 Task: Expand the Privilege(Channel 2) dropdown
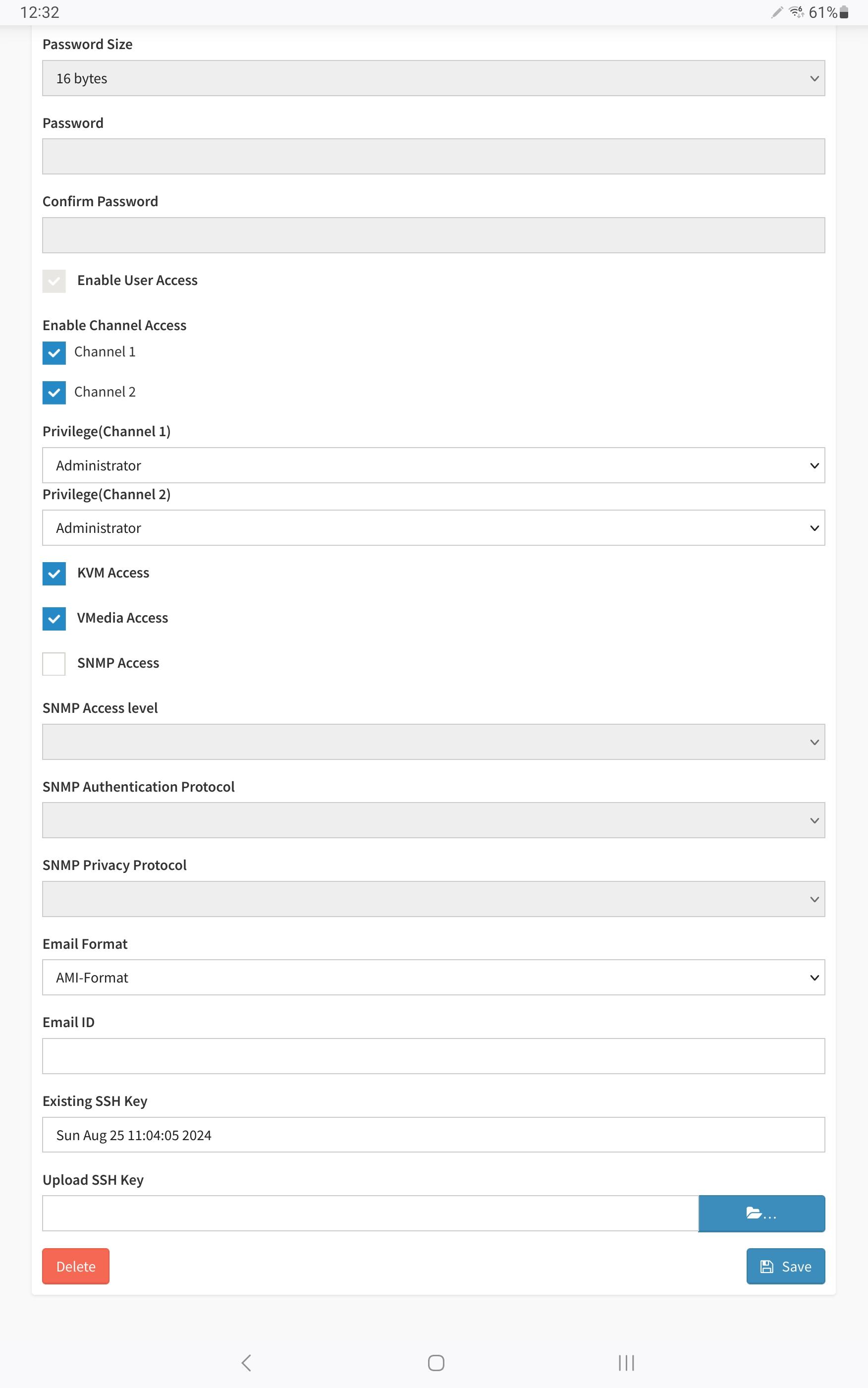click(434, 528)
